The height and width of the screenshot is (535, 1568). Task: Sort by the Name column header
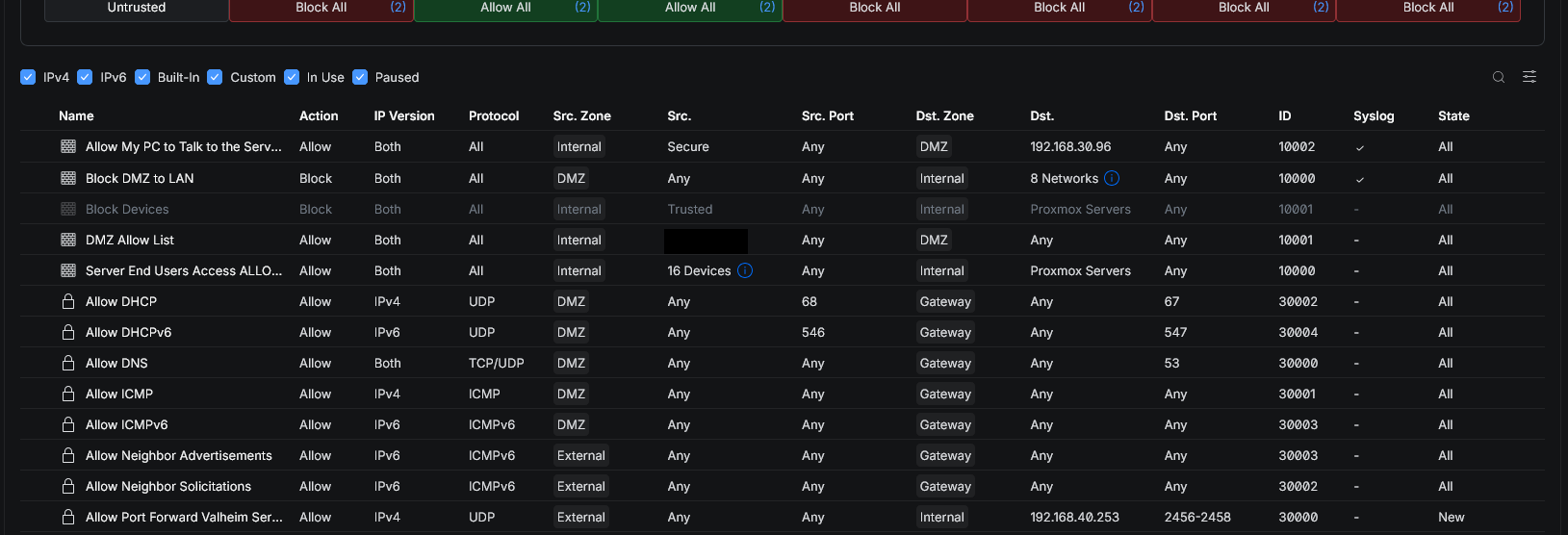point(76,115)
